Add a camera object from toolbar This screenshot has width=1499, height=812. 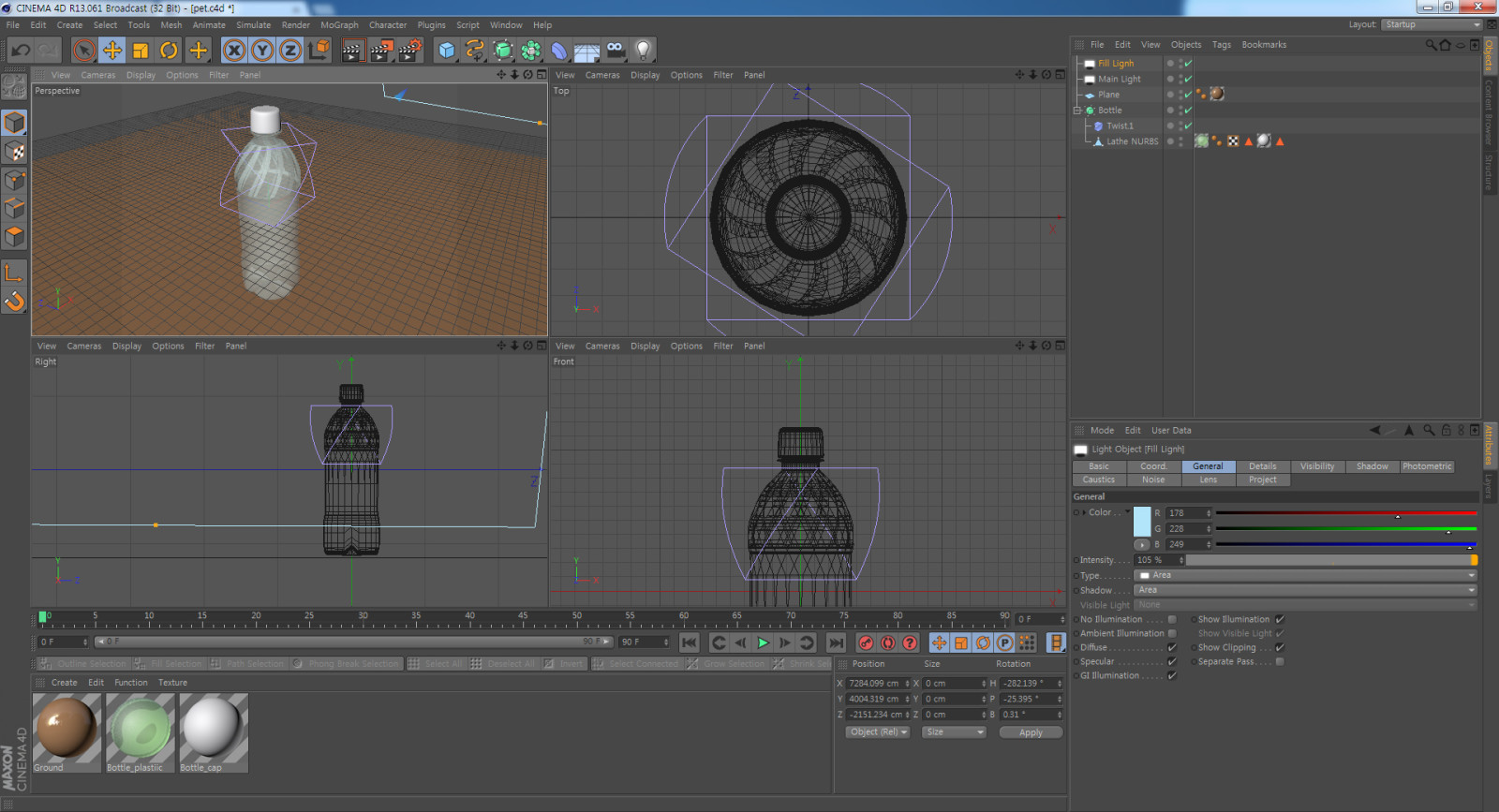tap(615, 51)
